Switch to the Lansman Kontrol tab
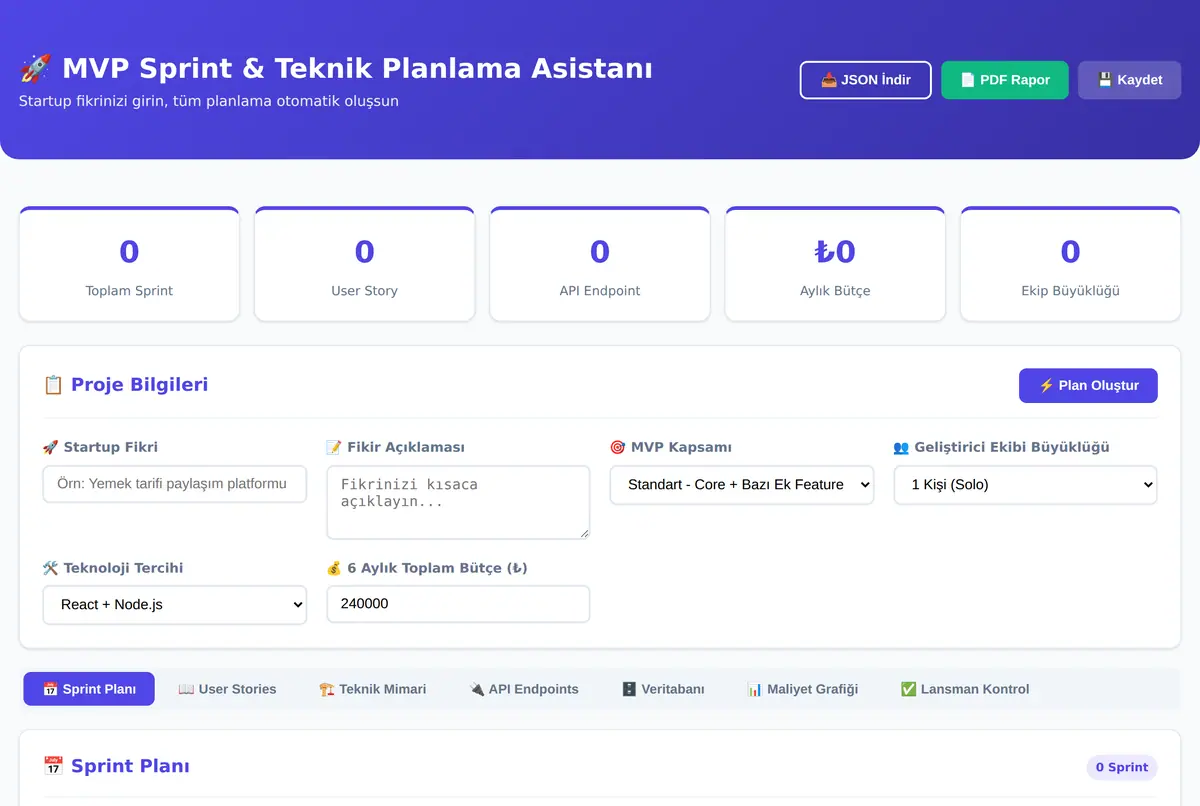 click(965, 689)
